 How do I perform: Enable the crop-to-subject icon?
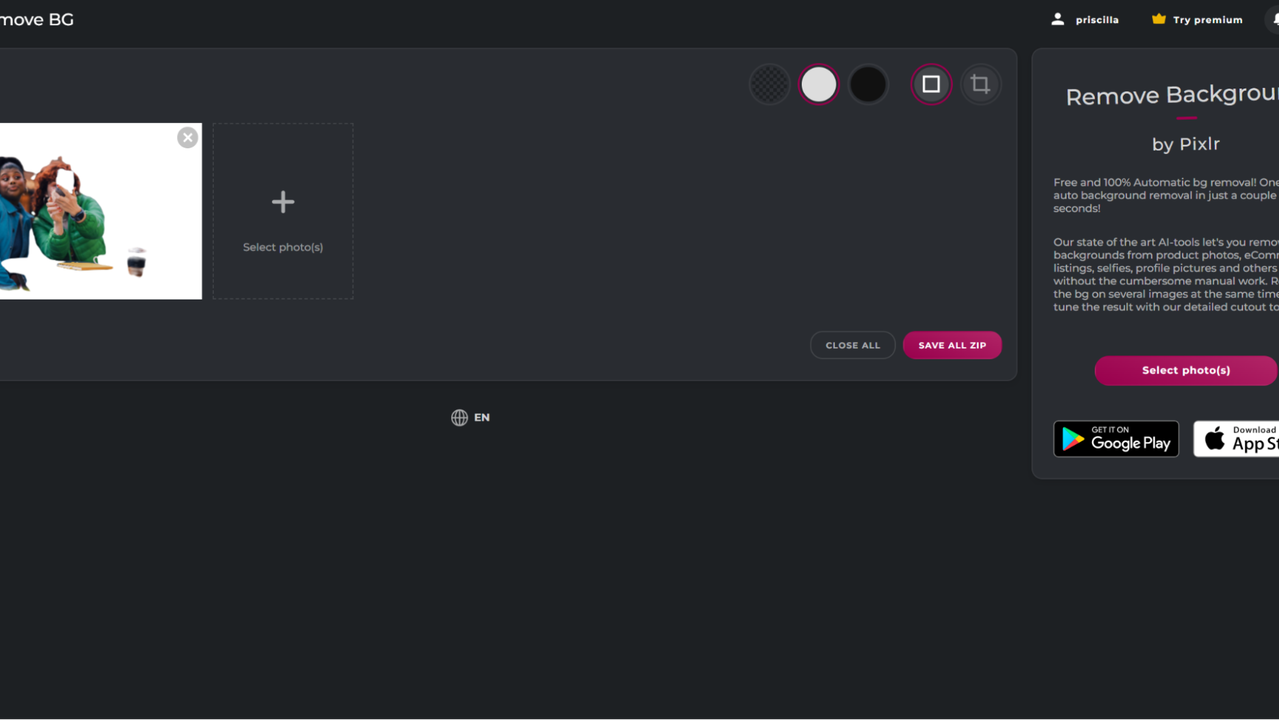[980, 85]
